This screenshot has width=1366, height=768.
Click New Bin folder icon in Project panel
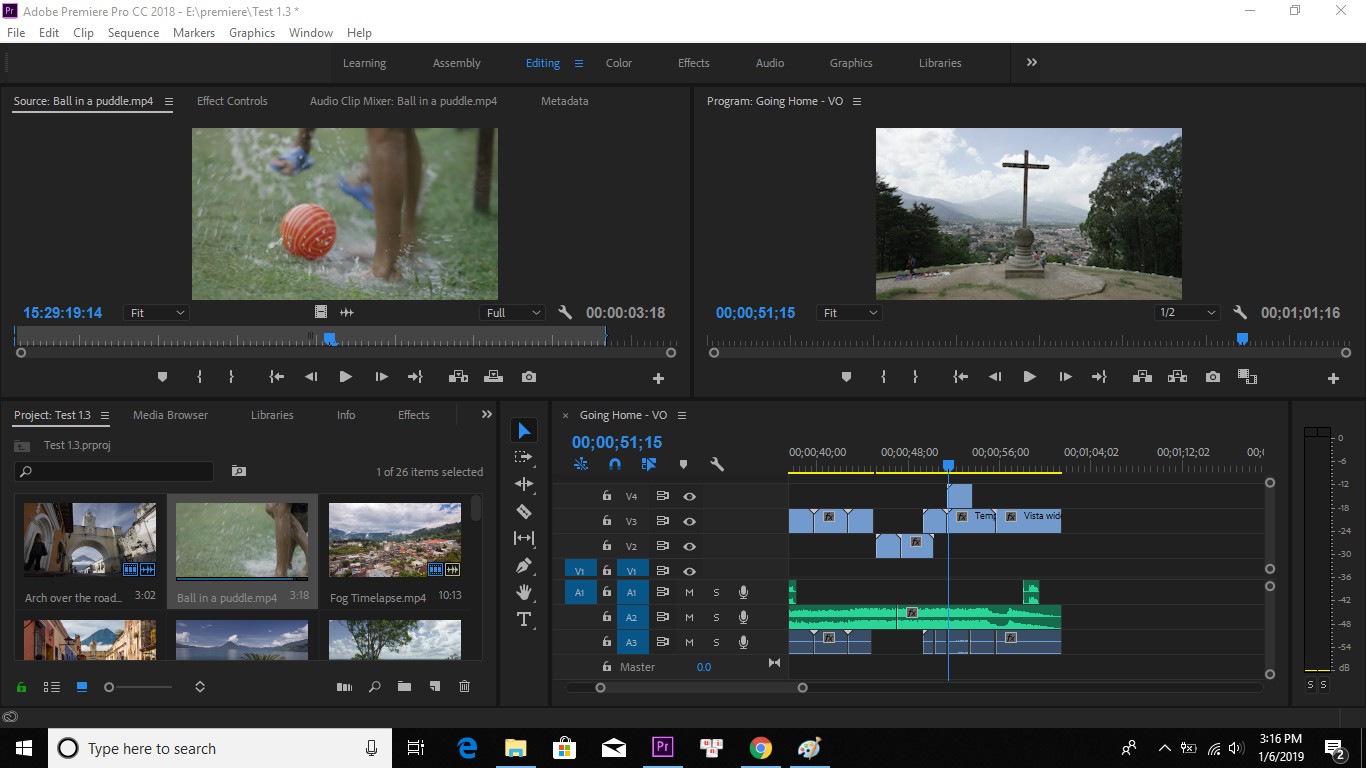click(x=404, y=687)
